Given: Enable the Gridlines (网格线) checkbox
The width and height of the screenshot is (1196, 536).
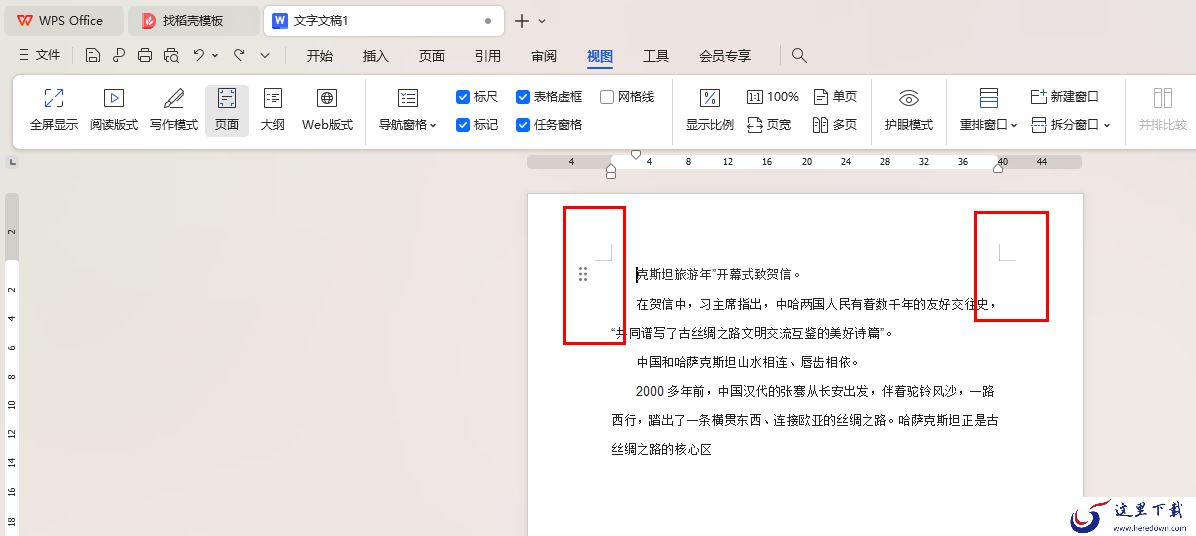Looking at the screenshot, I should pyautogui.click(x=607, y=97).
